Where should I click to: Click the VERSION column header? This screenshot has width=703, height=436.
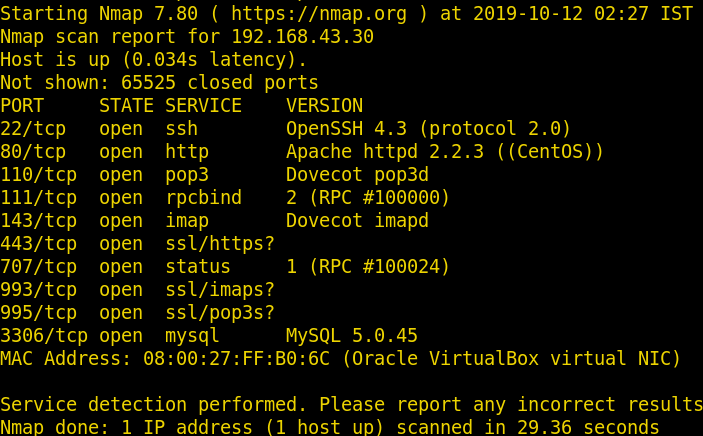(324, 105)
